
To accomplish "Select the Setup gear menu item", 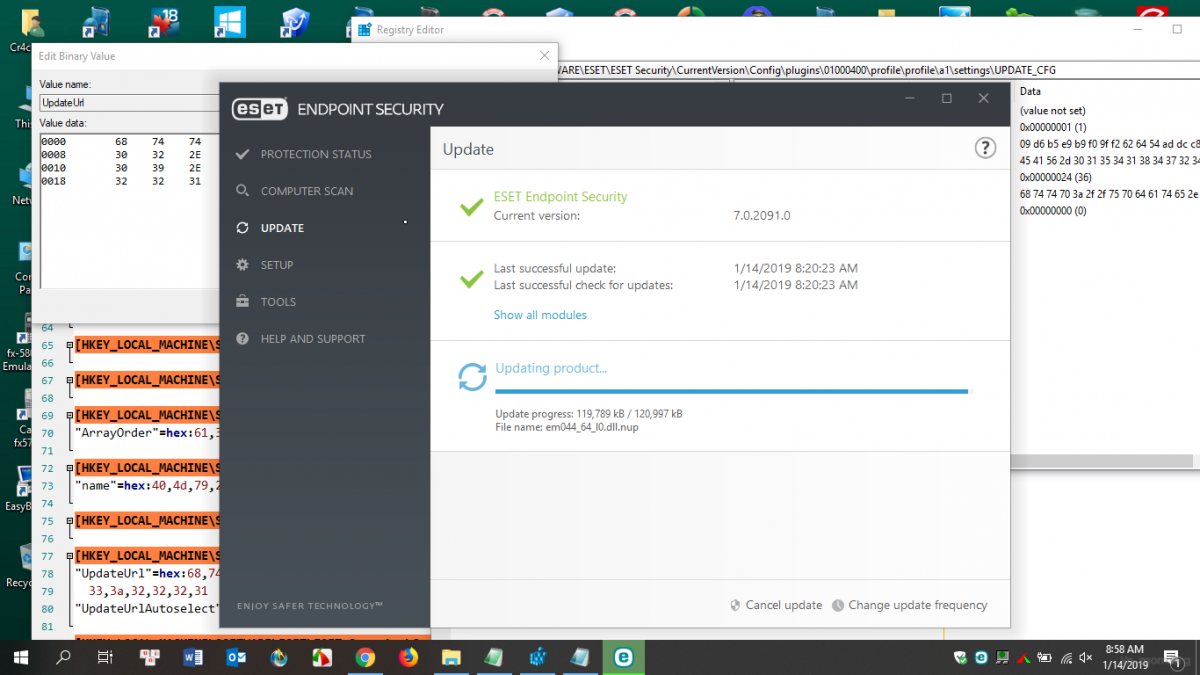I will [x=276, y=265].
